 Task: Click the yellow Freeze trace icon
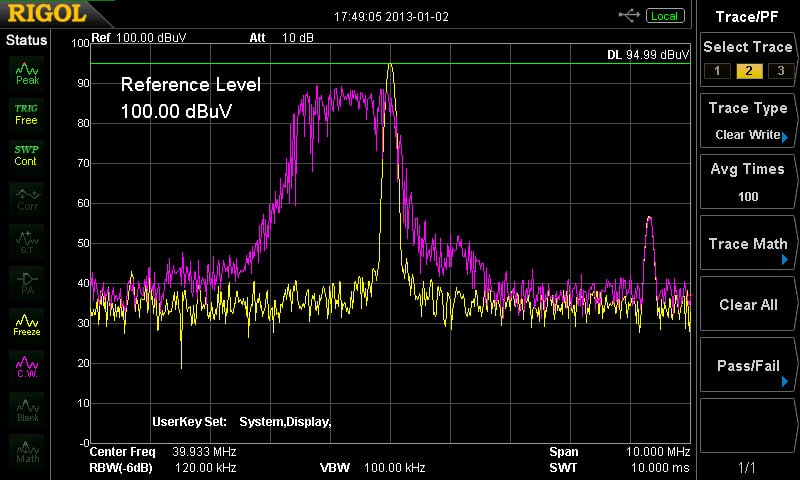27,325
